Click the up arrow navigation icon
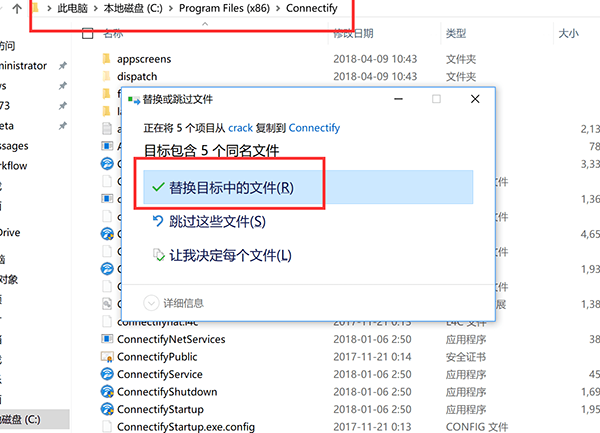Viewport: 600px width, 433px height. click(17, 8)
